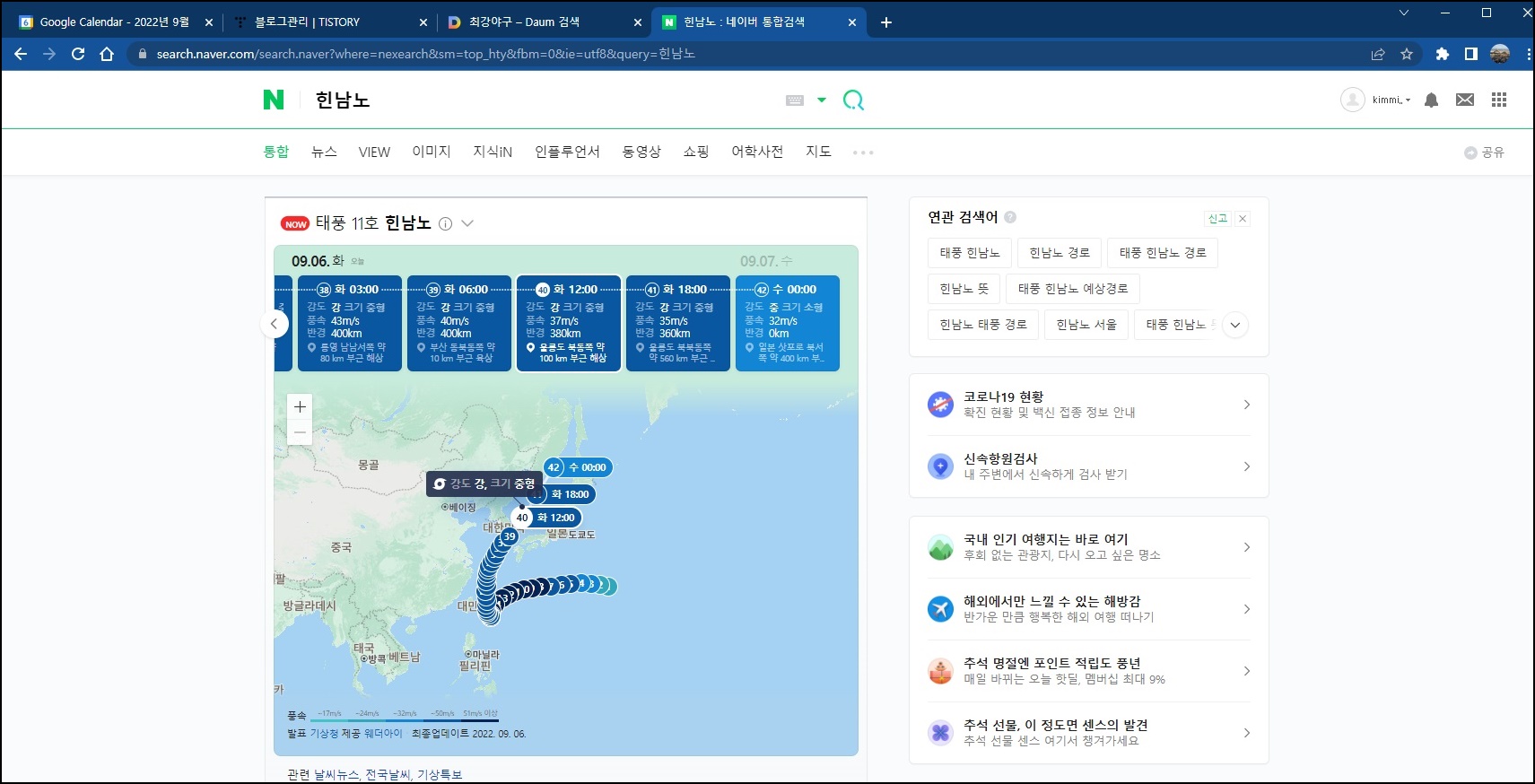Open the Naver mail envelope icon
The height and width of the screenshot is (784, 1535).
pos(1465,100)
